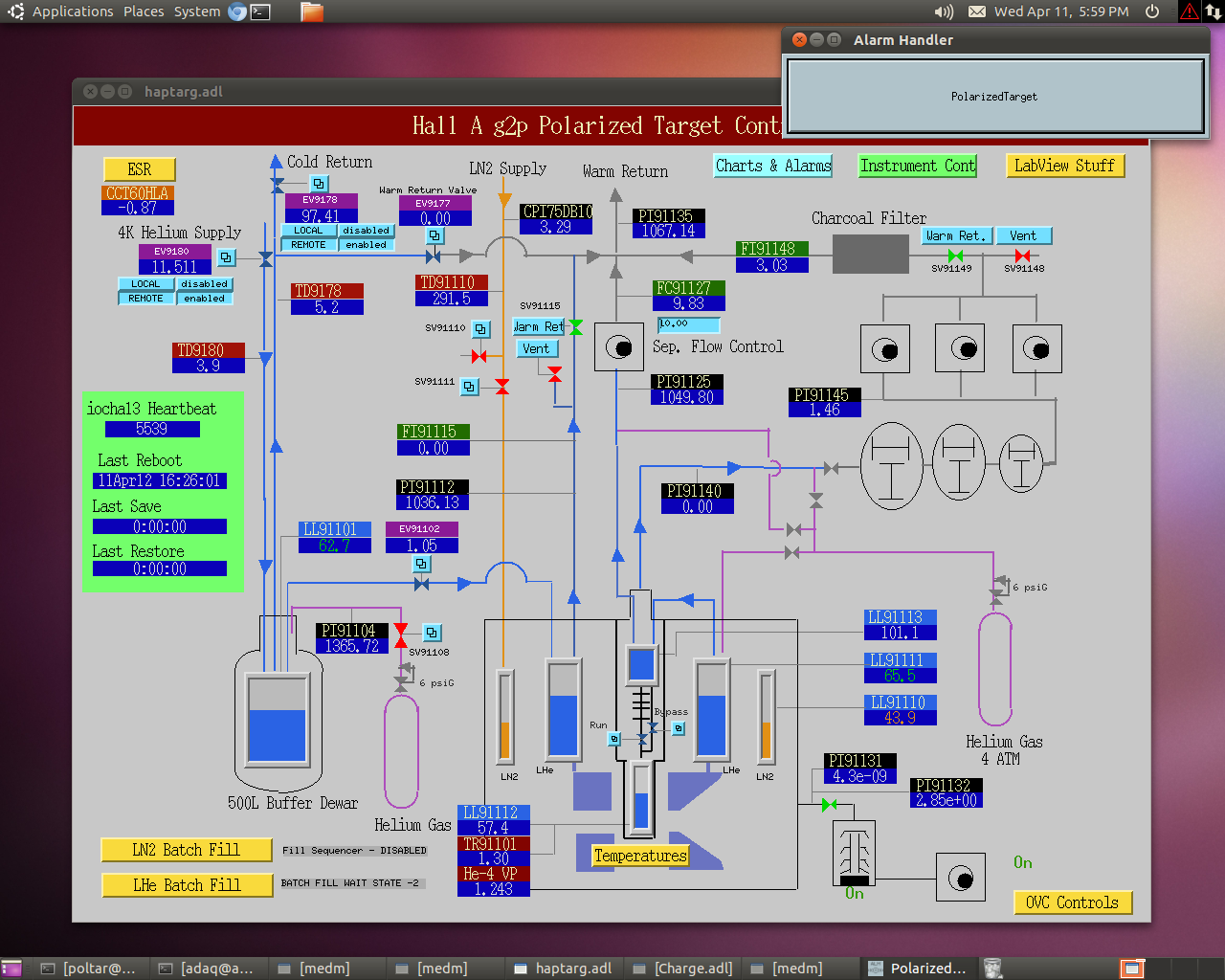The width and height of the screenshot is (1225, 980).
Task: Click EV9180 enabled button
Action: [204, 299]
